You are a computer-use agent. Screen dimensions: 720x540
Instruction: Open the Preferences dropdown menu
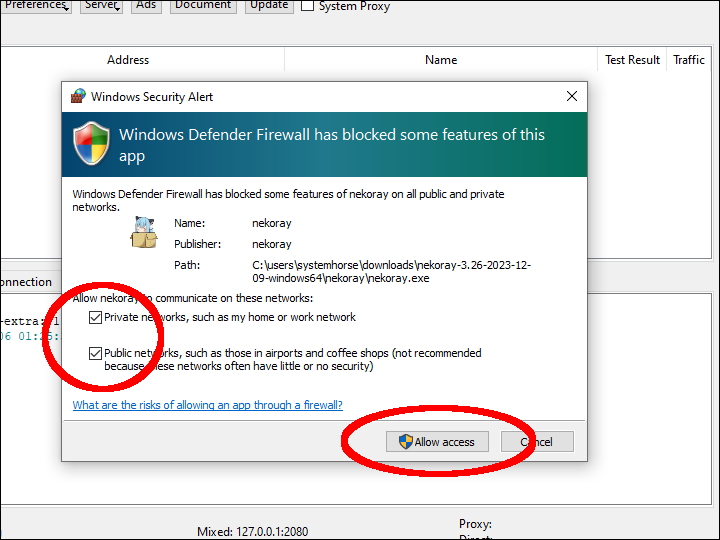tap(35, 6)
